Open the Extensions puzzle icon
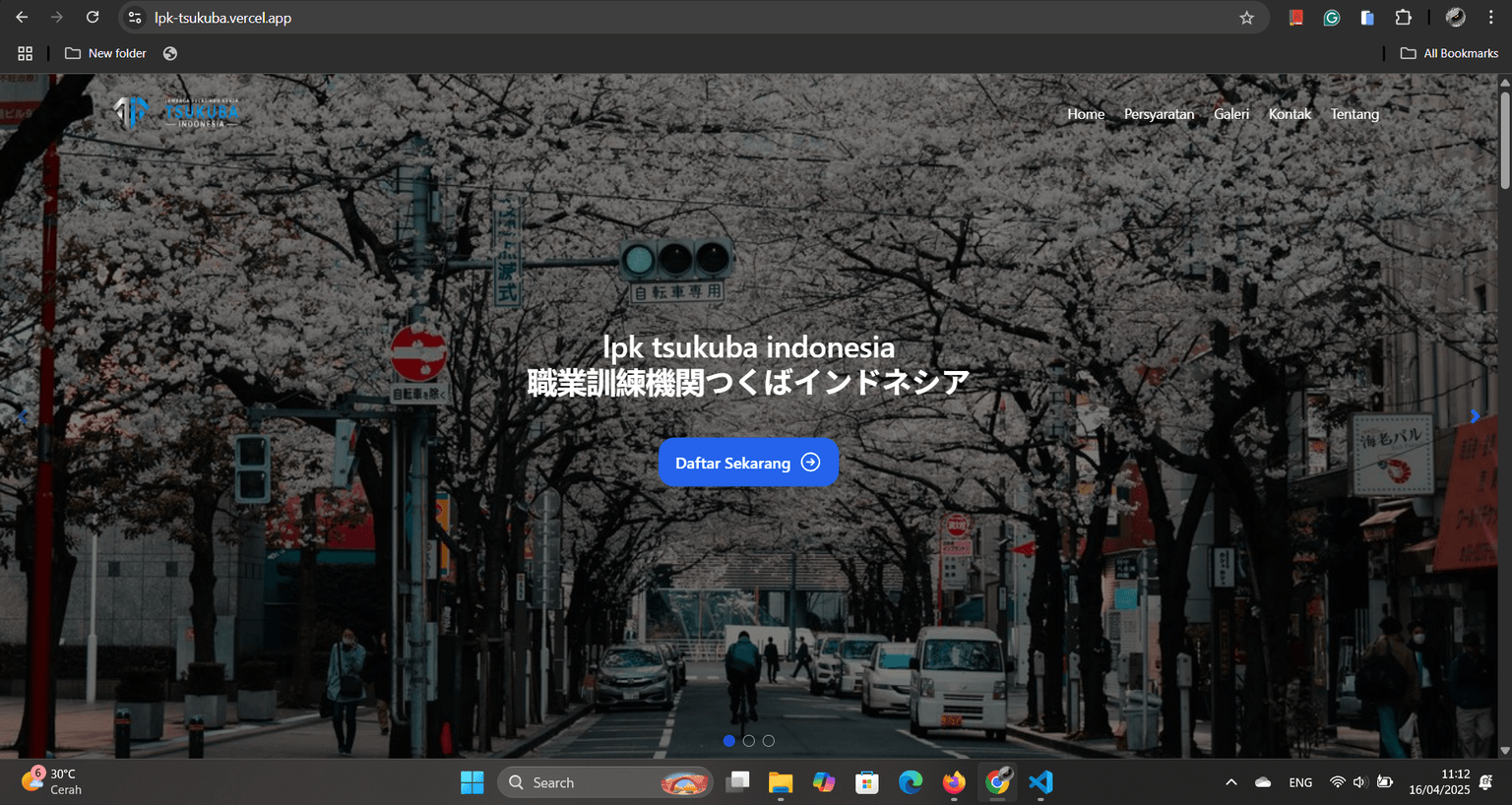 [1404, 17]
